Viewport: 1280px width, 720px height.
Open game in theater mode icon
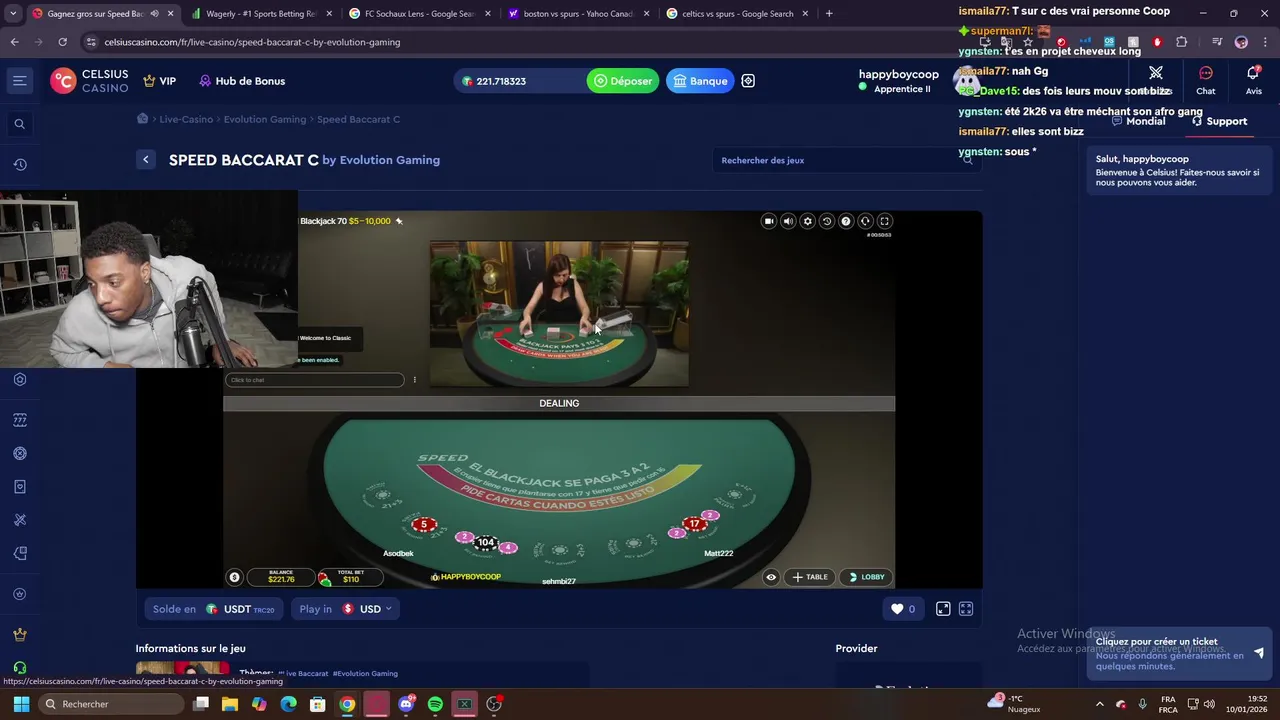(x=943, y=609)
